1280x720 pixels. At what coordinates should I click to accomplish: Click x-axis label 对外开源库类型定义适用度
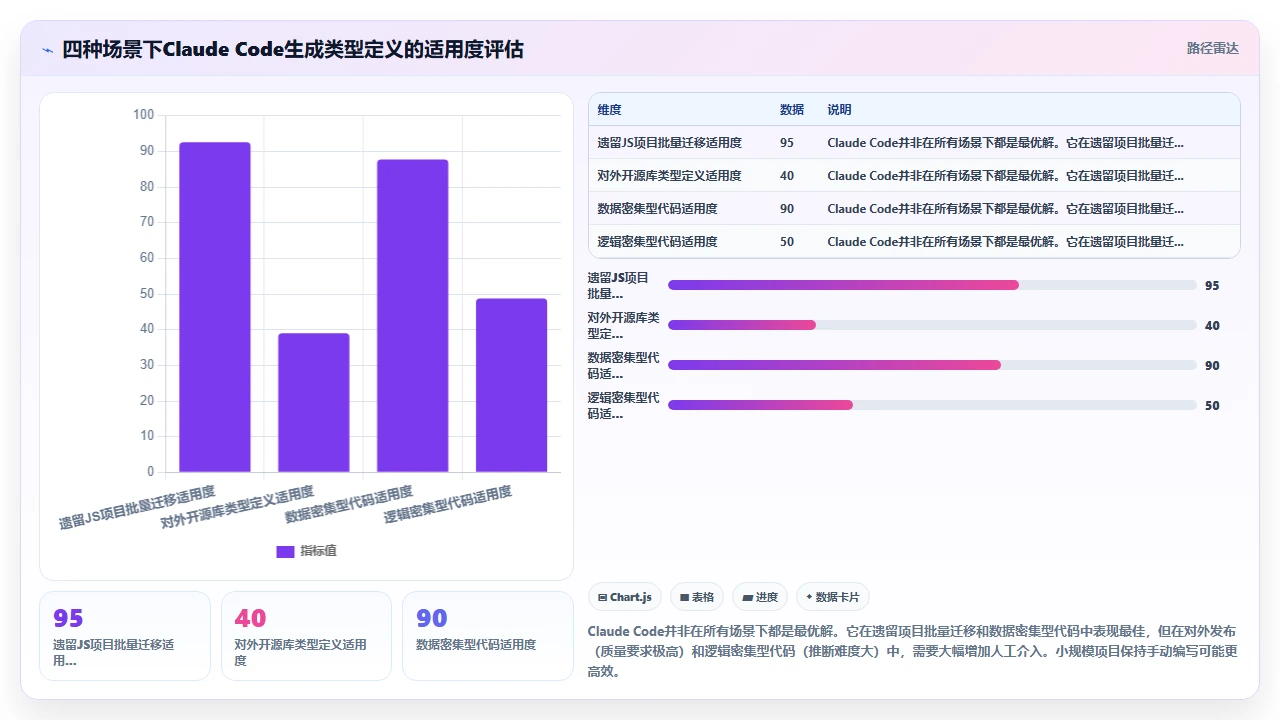pyautogui.click(x=237, y=507)
